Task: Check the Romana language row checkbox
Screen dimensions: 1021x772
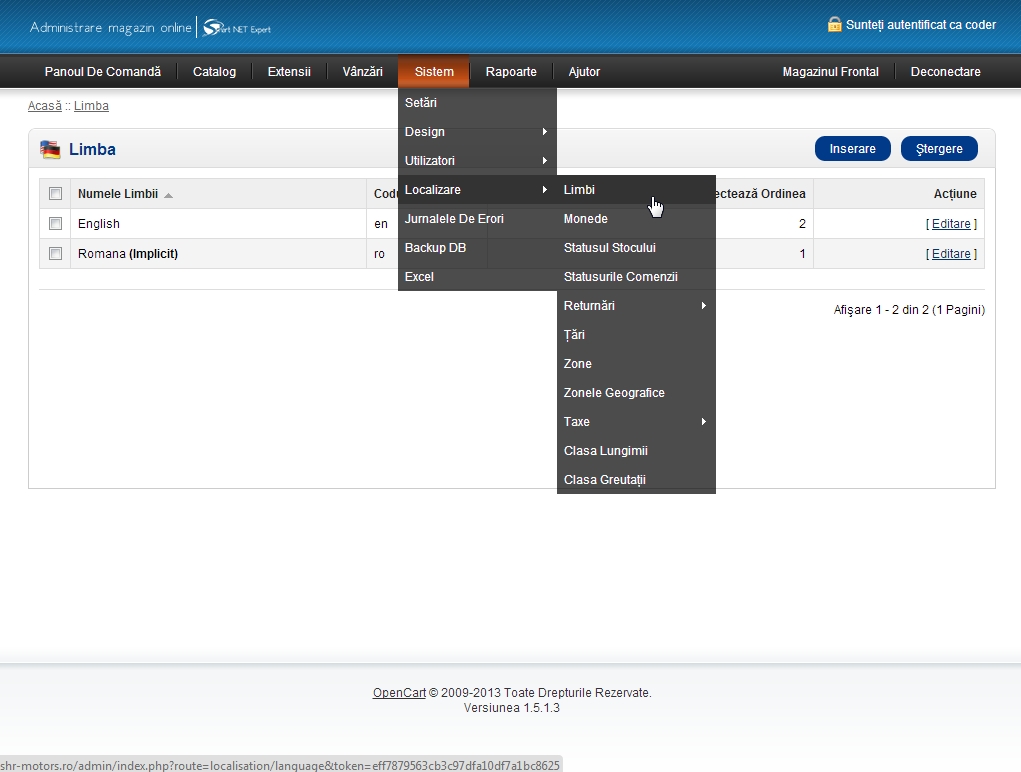Action: pyautogui.click(x=56, y=254)
